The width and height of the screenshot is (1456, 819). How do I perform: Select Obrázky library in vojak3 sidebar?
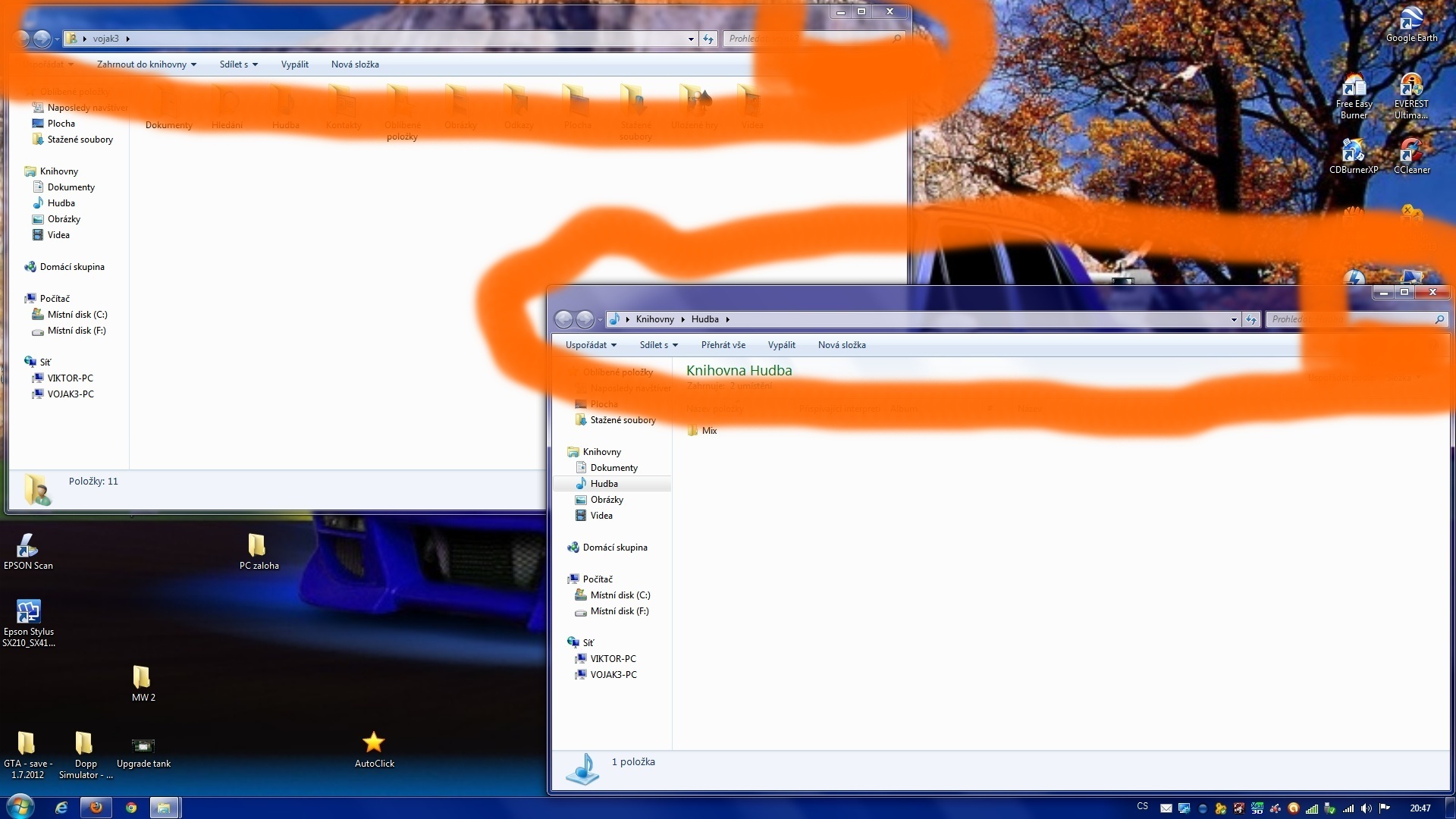[64, 219]
